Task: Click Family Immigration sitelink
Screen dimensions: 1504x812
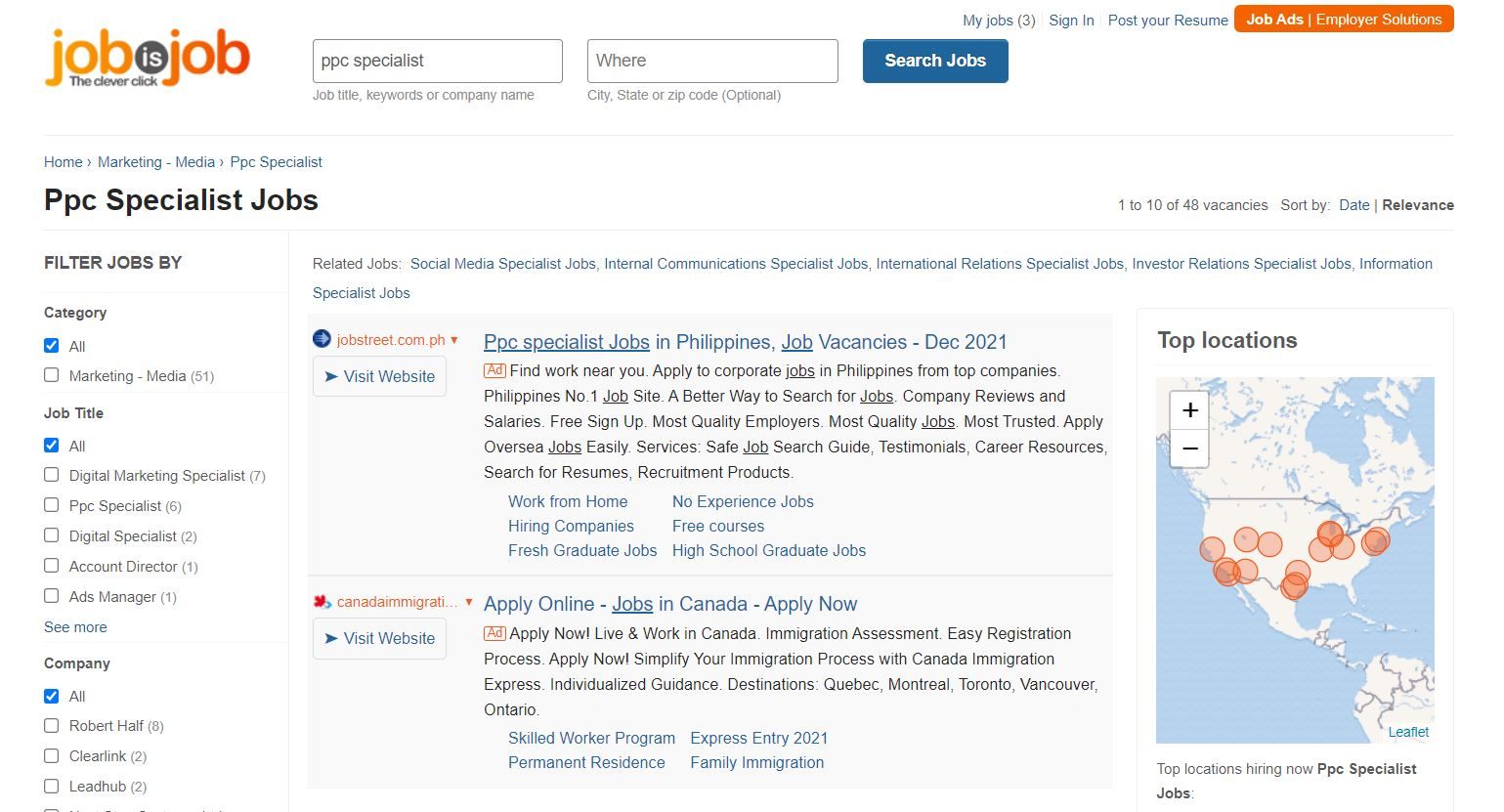Action: point(757,762)
